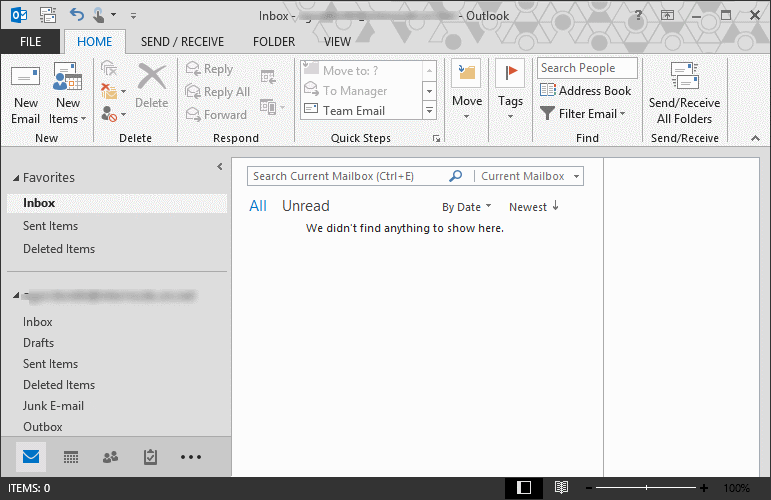The image size is (771, 500).
Task: Switch to the VIEW tab
Action: [x=337, y=42]
